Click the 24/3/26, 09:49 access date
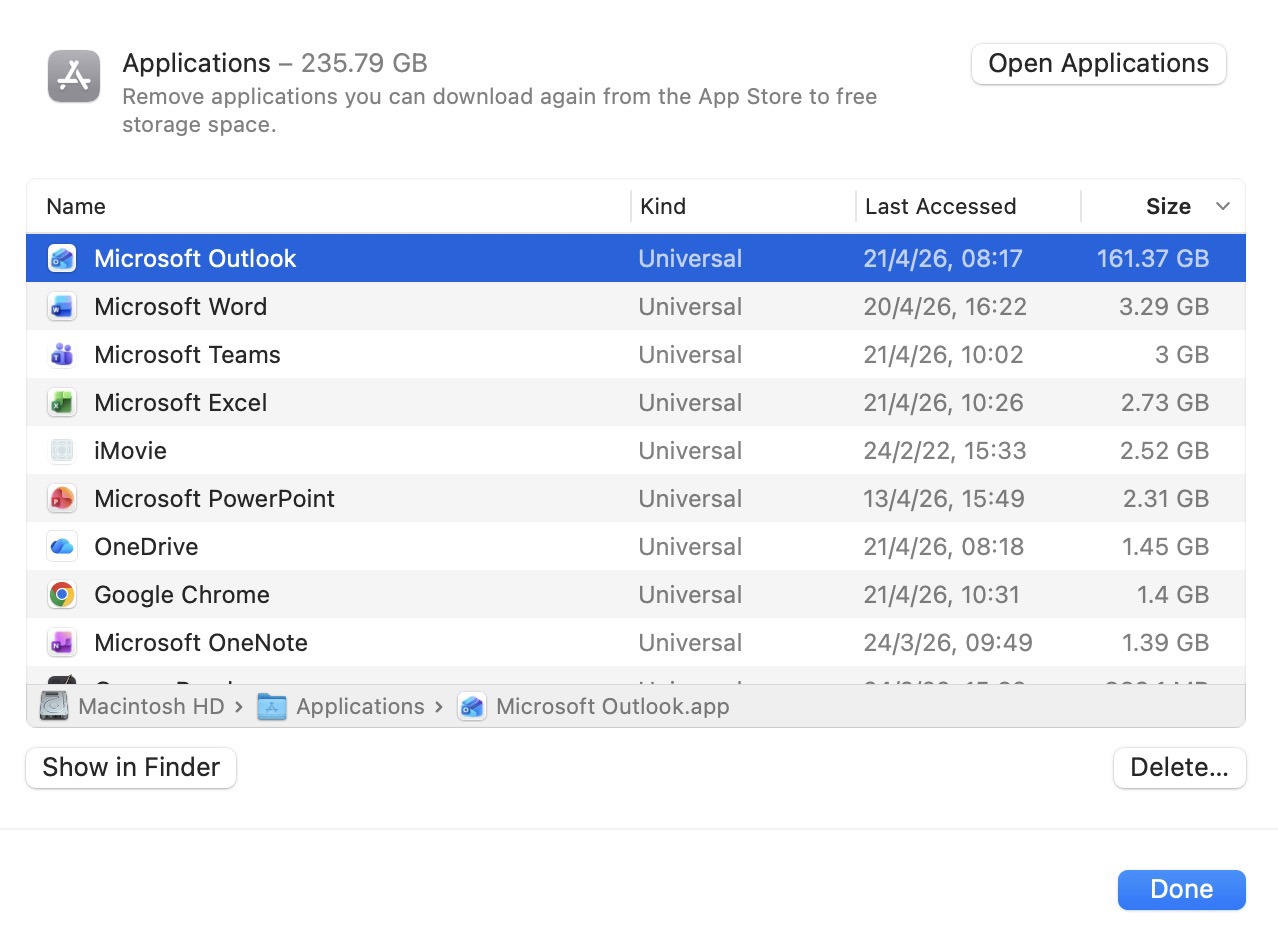This screenshot has width=1278, height=928. point(948,642)
